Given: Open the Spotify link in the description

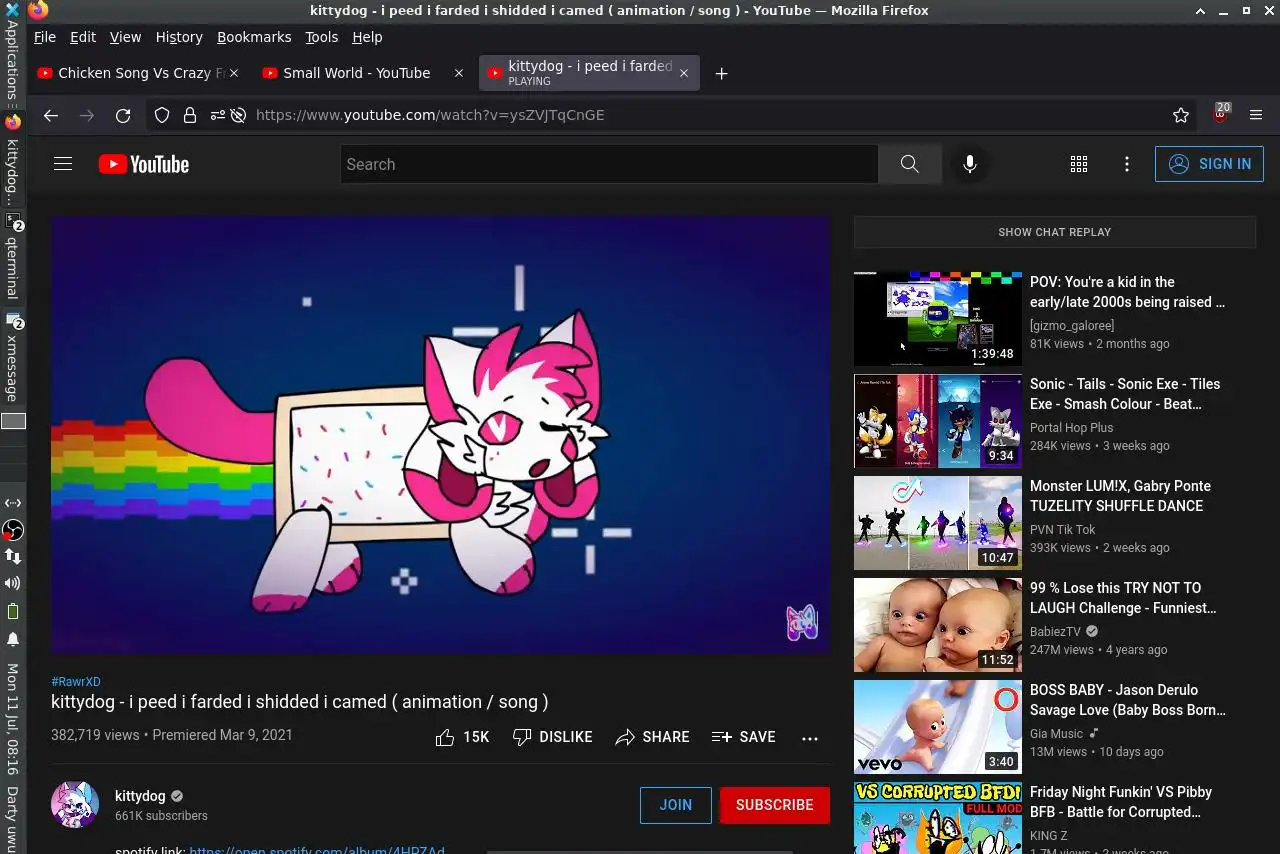Looking at the screenshot, I should pyautogui.click(x=317, y=850).
